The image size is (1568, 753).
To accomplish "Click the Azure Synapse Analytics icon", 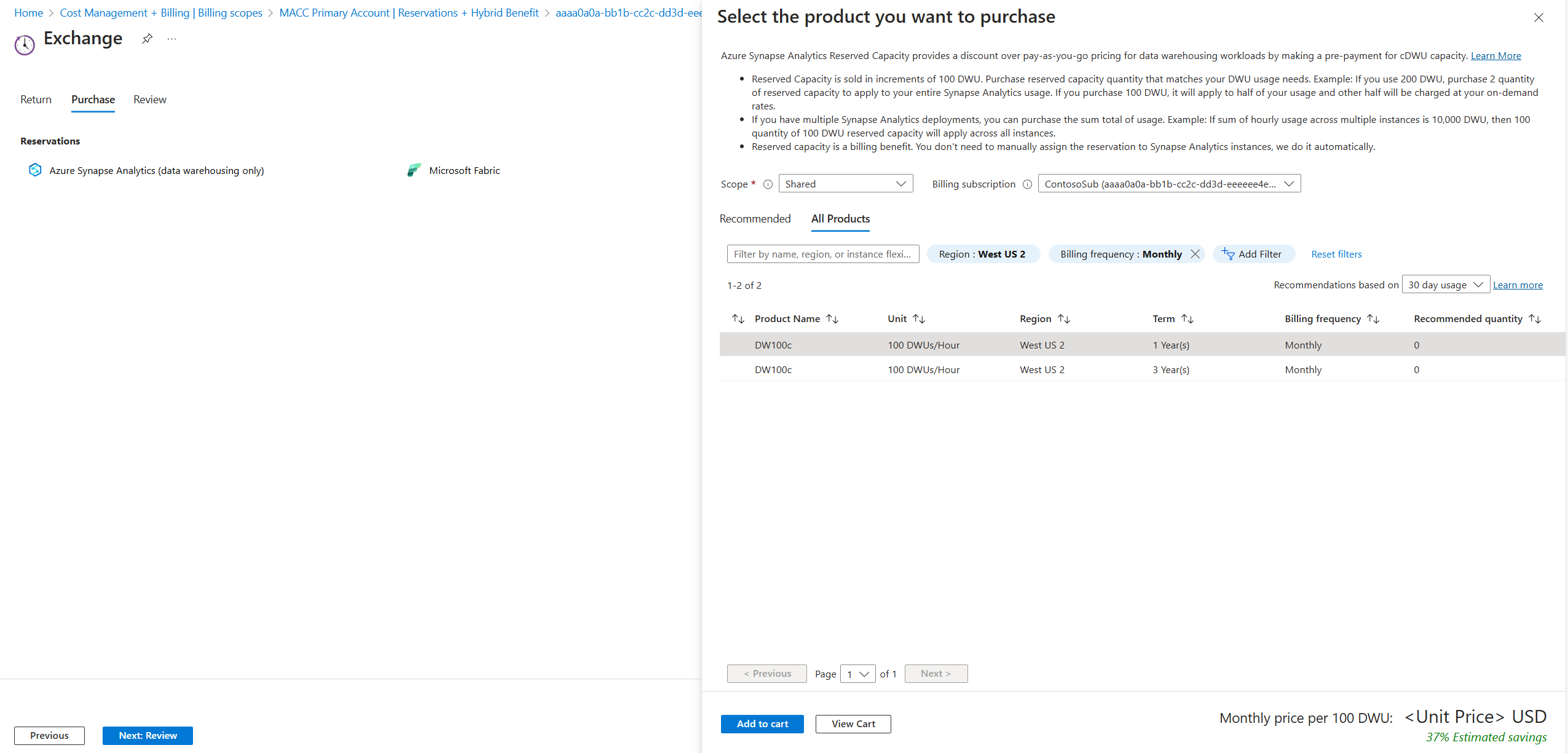I will click(35, 170).
